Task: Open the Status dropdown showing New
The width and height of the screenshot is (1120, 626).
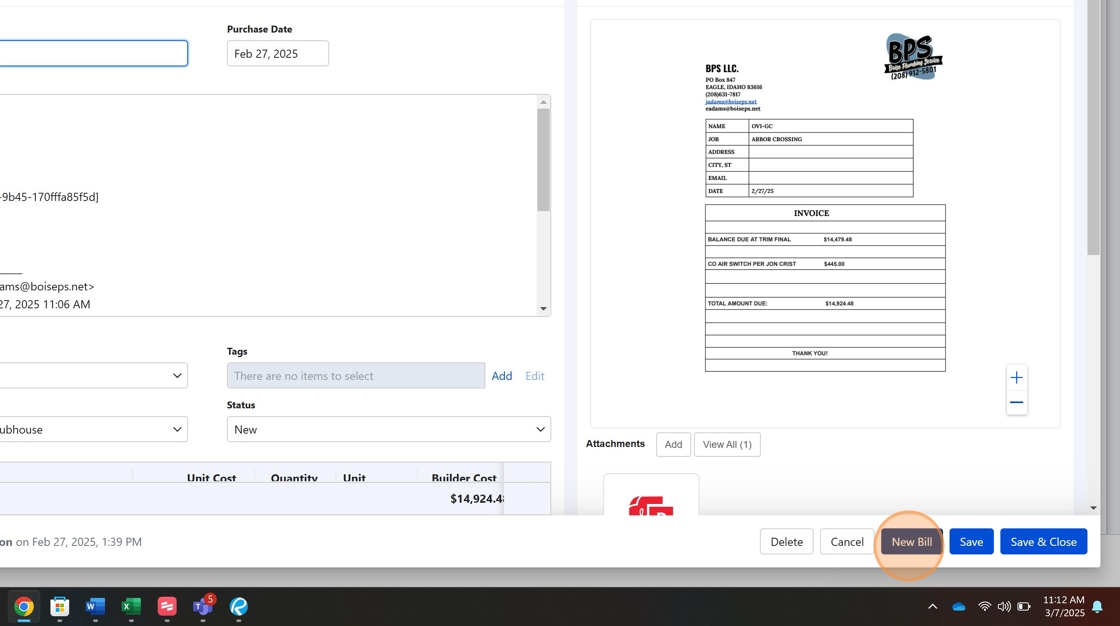Action: [x=389, y=429]
